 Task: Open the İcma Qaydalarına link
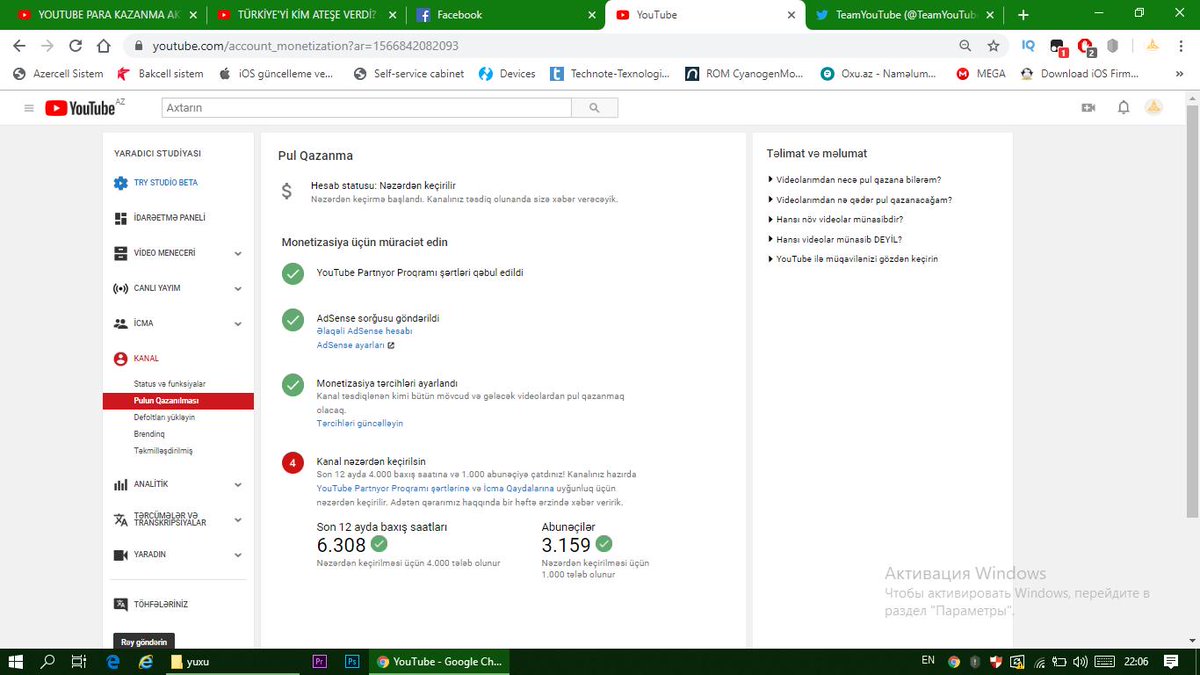tap(519, 488)
